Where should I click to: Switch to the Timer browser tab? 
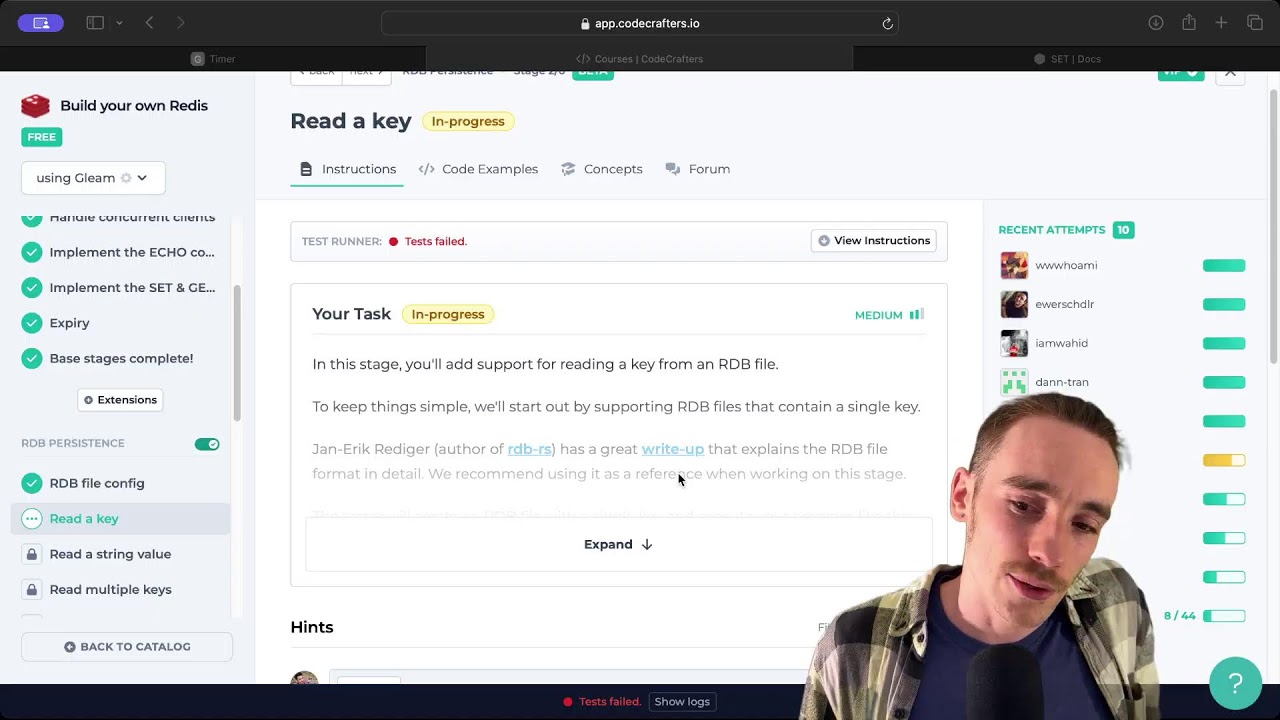(x=213, y=59)
